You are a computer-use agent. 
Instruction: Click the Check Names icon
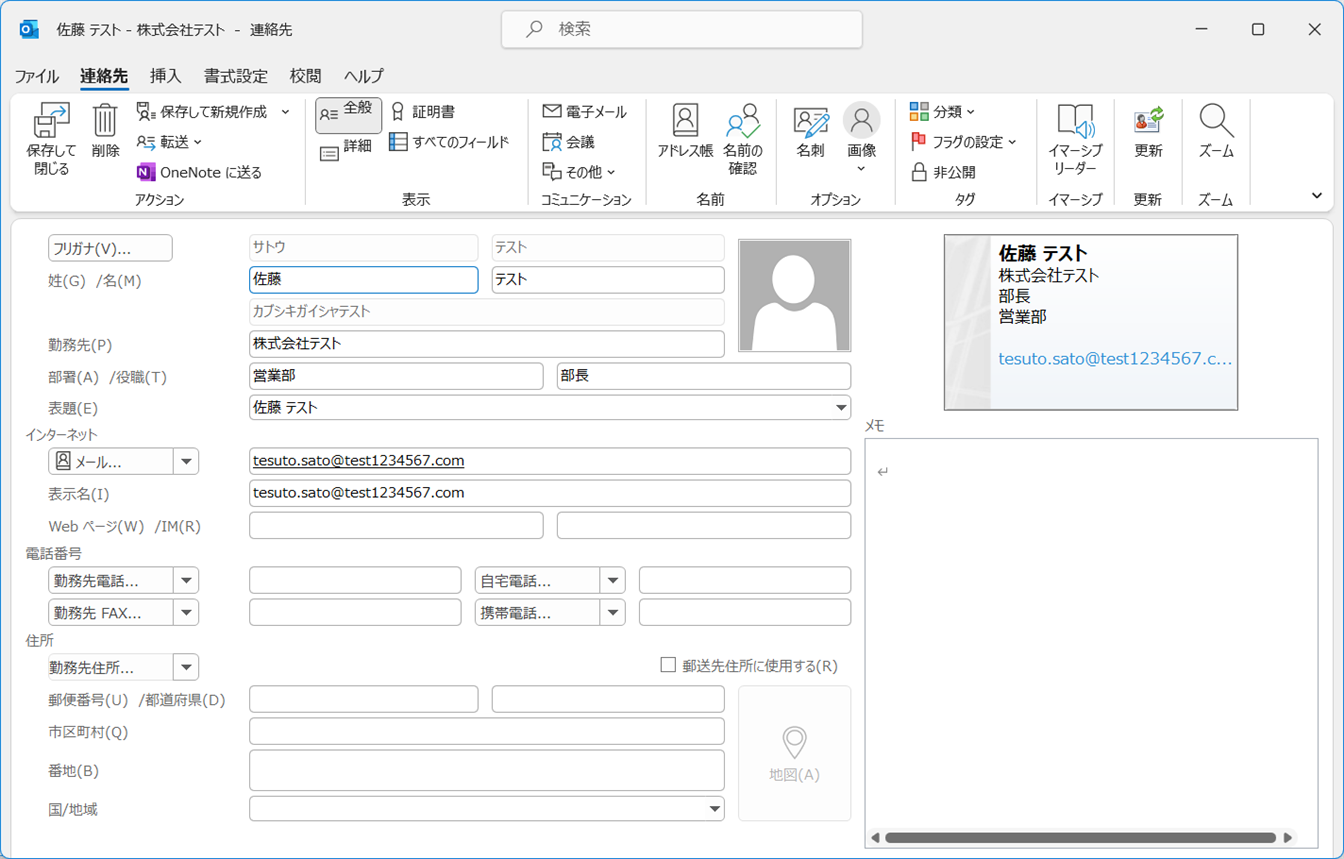pos(742,124)
